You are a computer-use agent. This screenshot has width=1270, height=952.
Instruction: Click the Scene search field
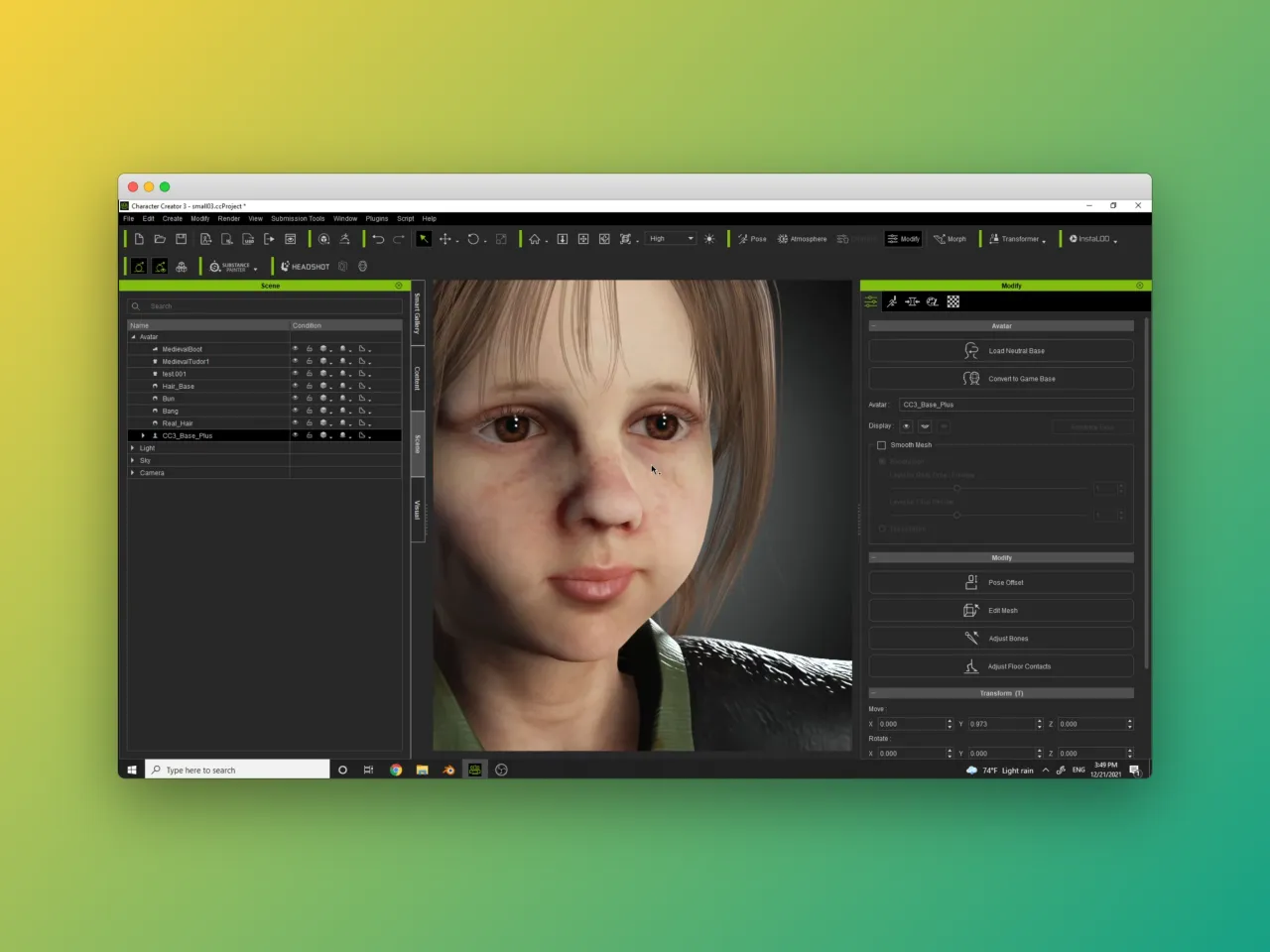pyautogui.click(x=265, y=306)
